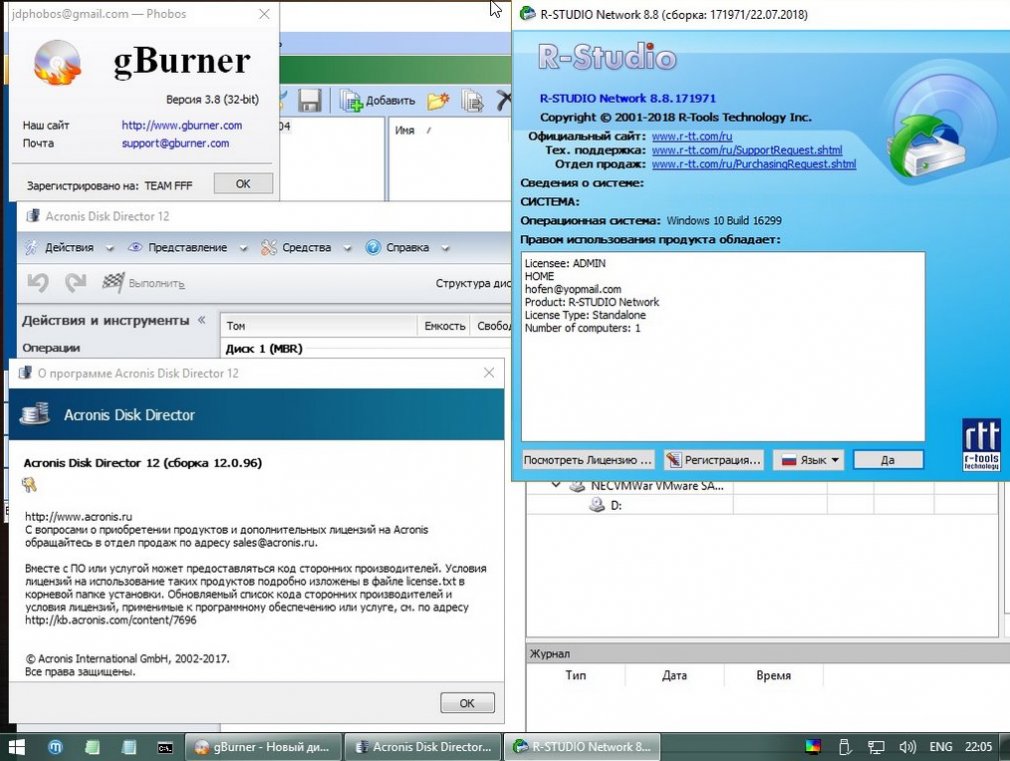Select the D: drive tree item
Image resolution: width=1010 pixels, height=761 pixels.
click(605, 505)
